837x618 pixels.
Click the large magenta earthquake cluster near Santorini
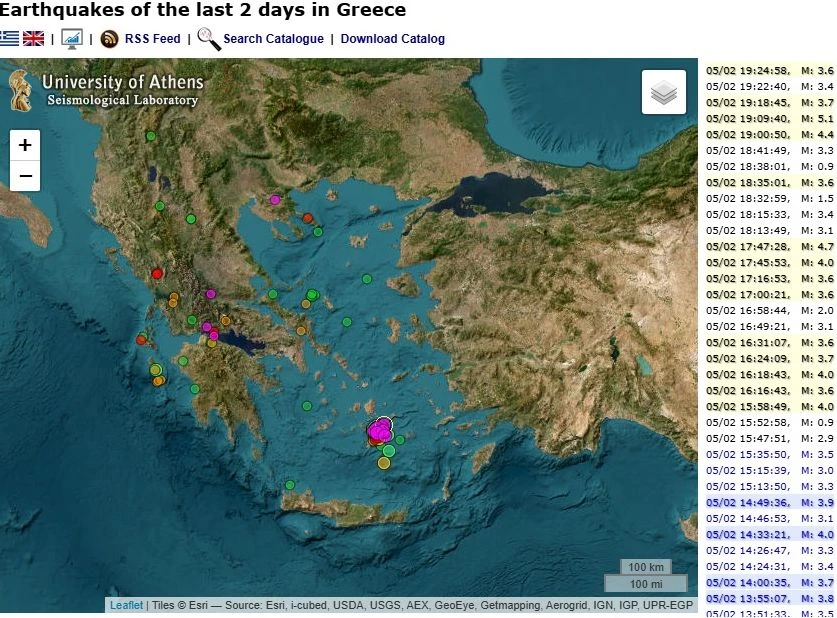(x=380, y=430)
